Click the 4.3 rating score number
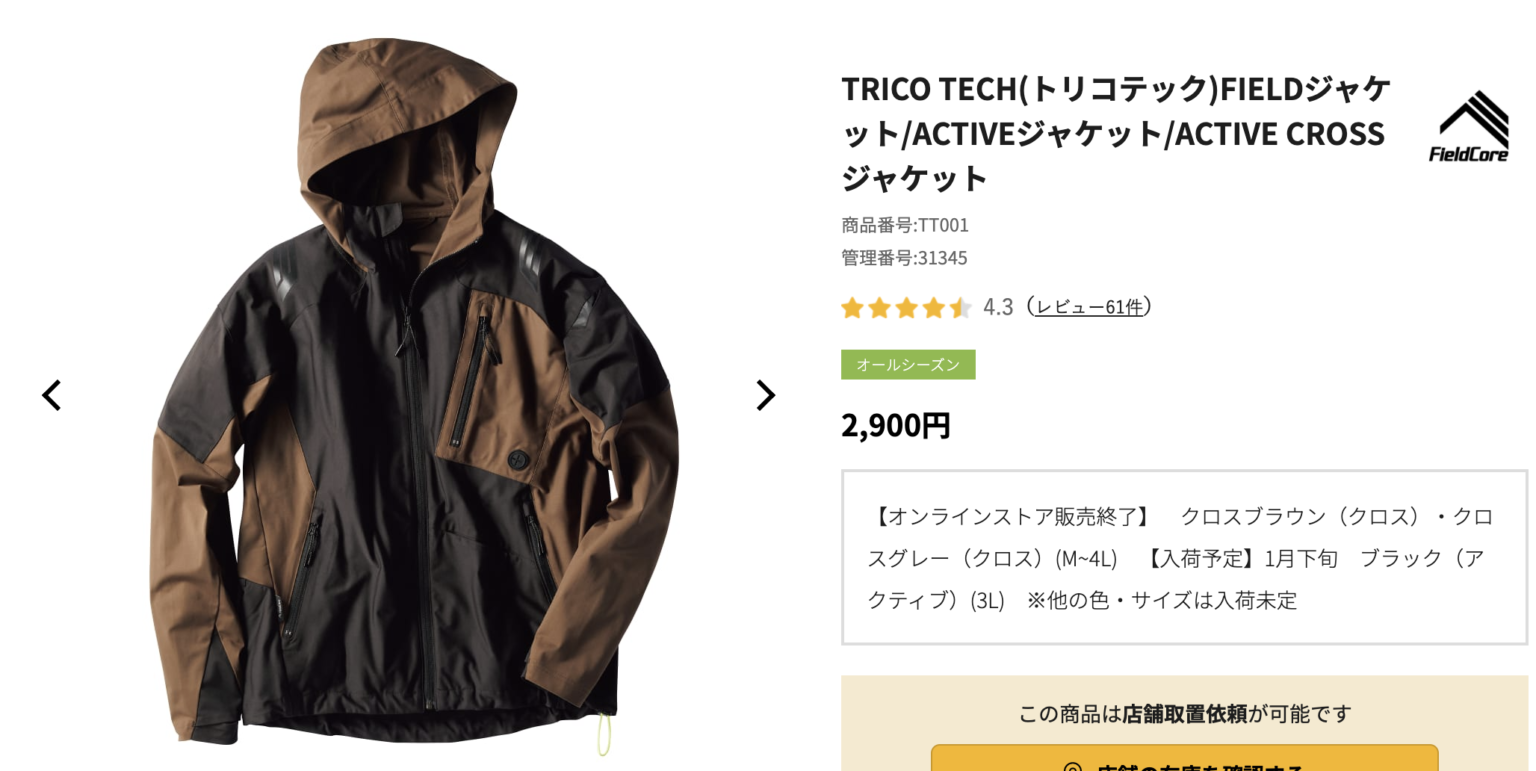The image size is (1536, 771). (x=998, y=307)
